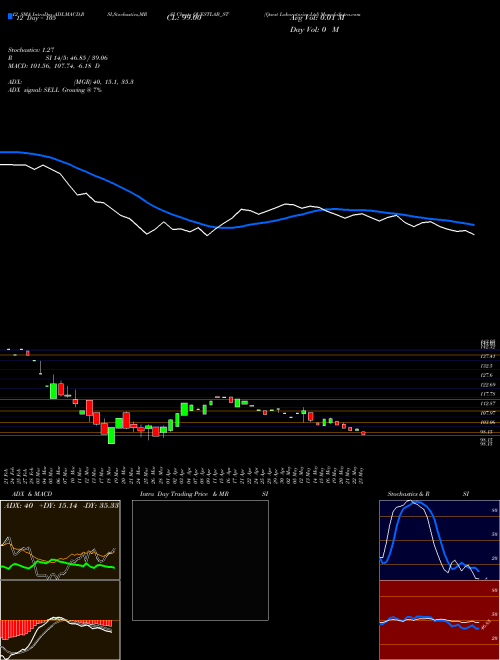
Task: Click the 'Stochastics & R' panel title
Action: (408, 494)
